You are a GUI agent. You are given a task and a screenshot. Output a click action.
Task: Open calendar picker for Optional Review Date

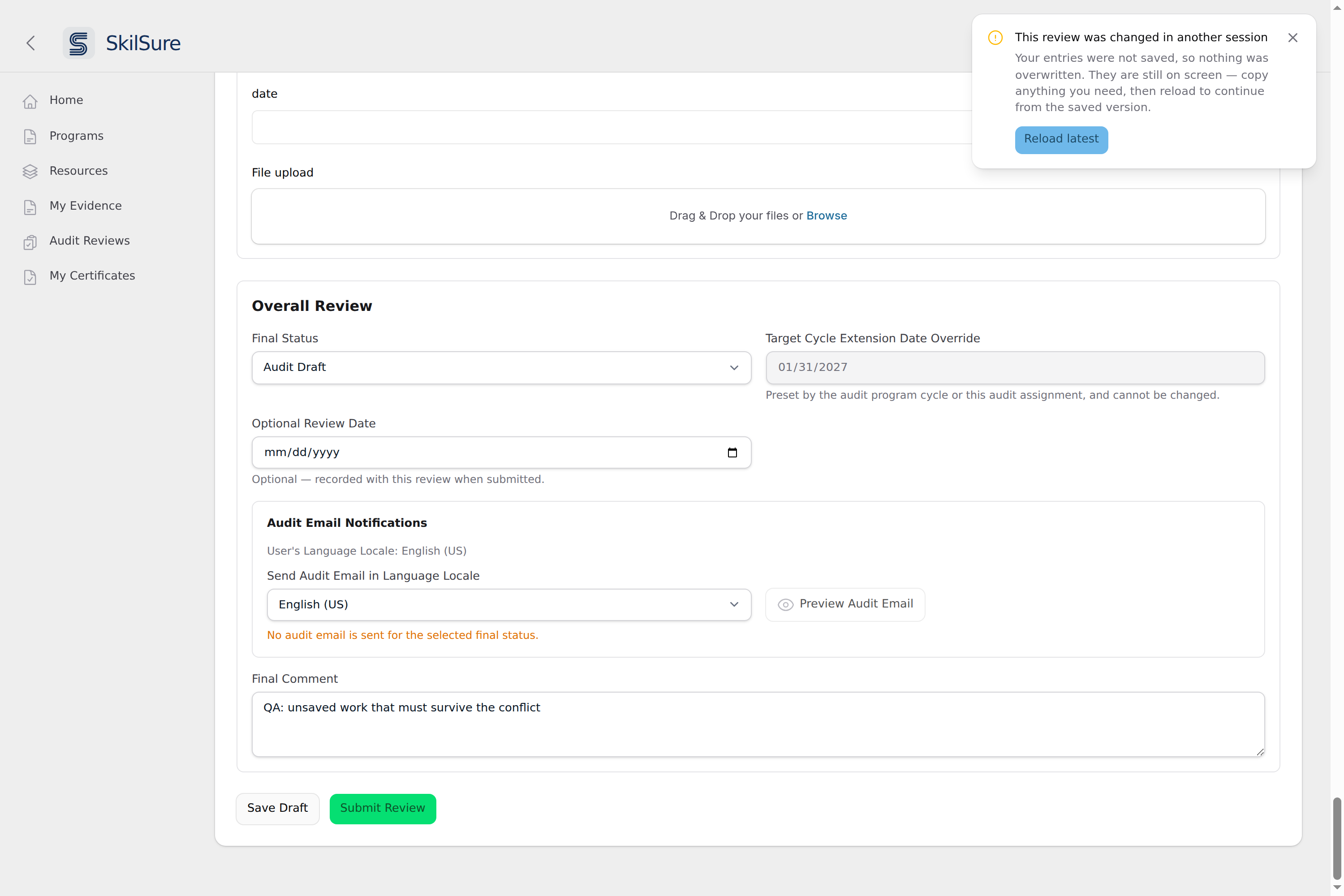tap(732, 452)
